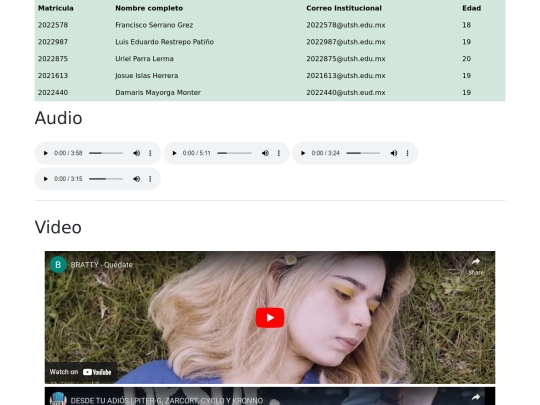Play the 5:11 audio track

coord(174,153)
